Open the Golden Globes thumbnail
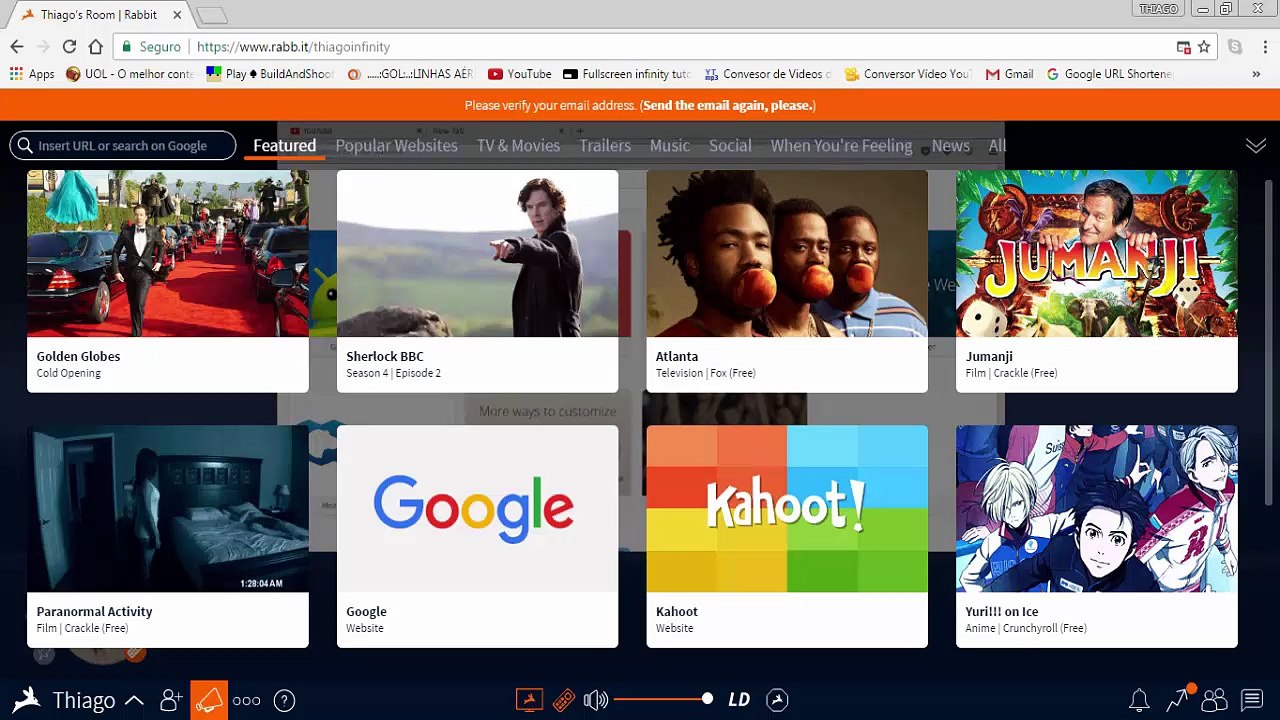This screenshot has width=1280, height=720. (168, 253)
